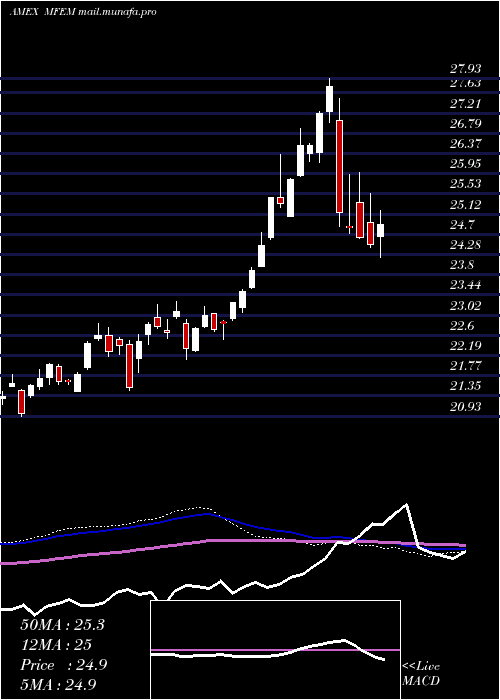This screenshot has height=700, width=500.
Task: Click the 50MA : 25.3 readout
Action: (62, 625)
